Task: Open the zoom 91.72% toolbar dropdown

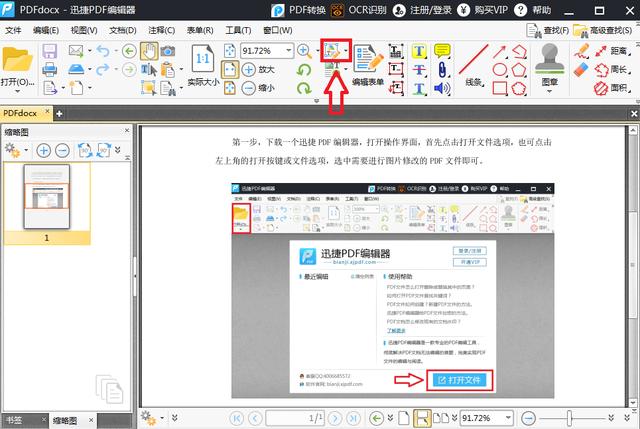Action: click(x=289, y=51)
